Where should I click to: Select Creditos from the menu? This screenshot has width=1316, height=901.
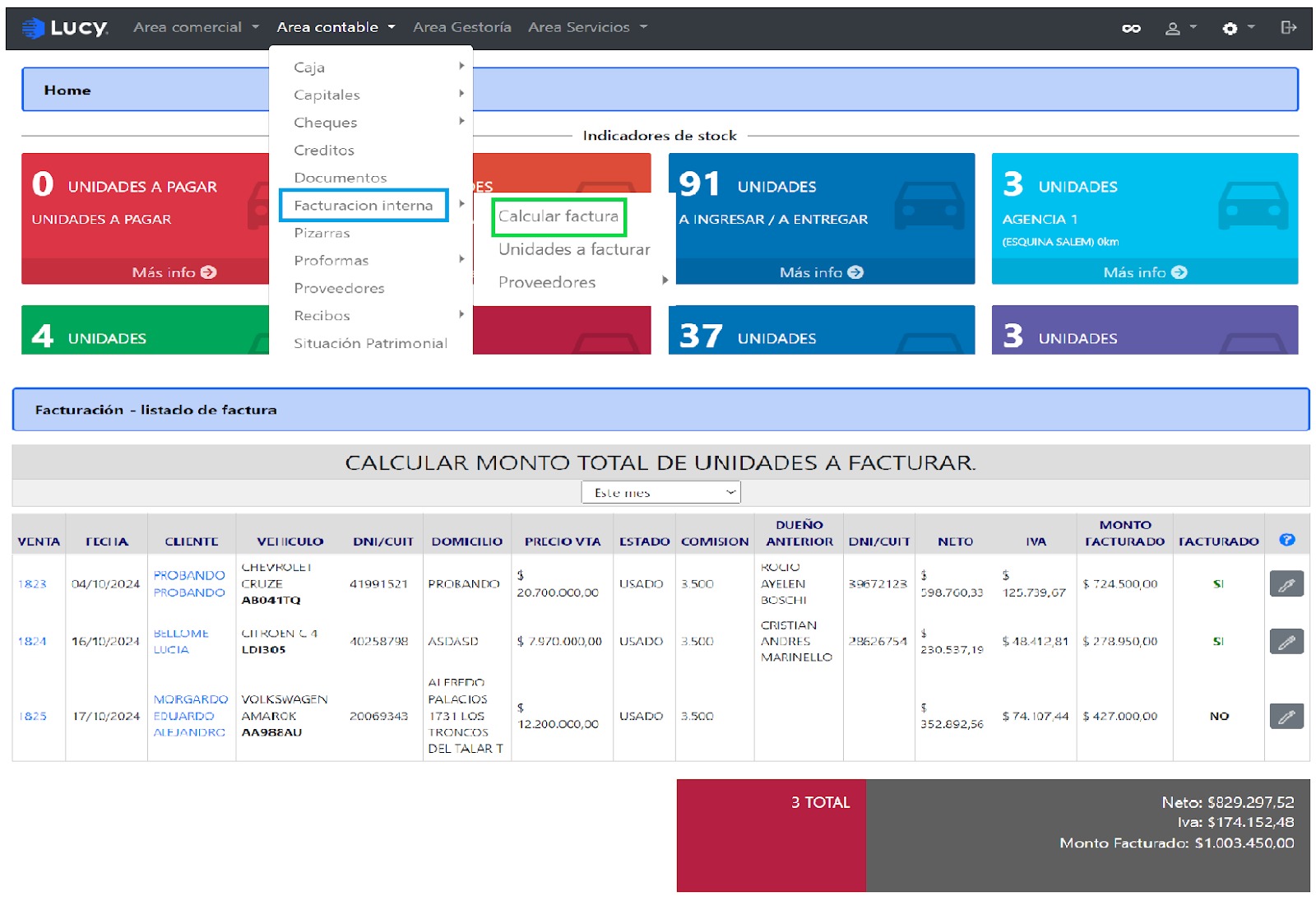point(324,150)
